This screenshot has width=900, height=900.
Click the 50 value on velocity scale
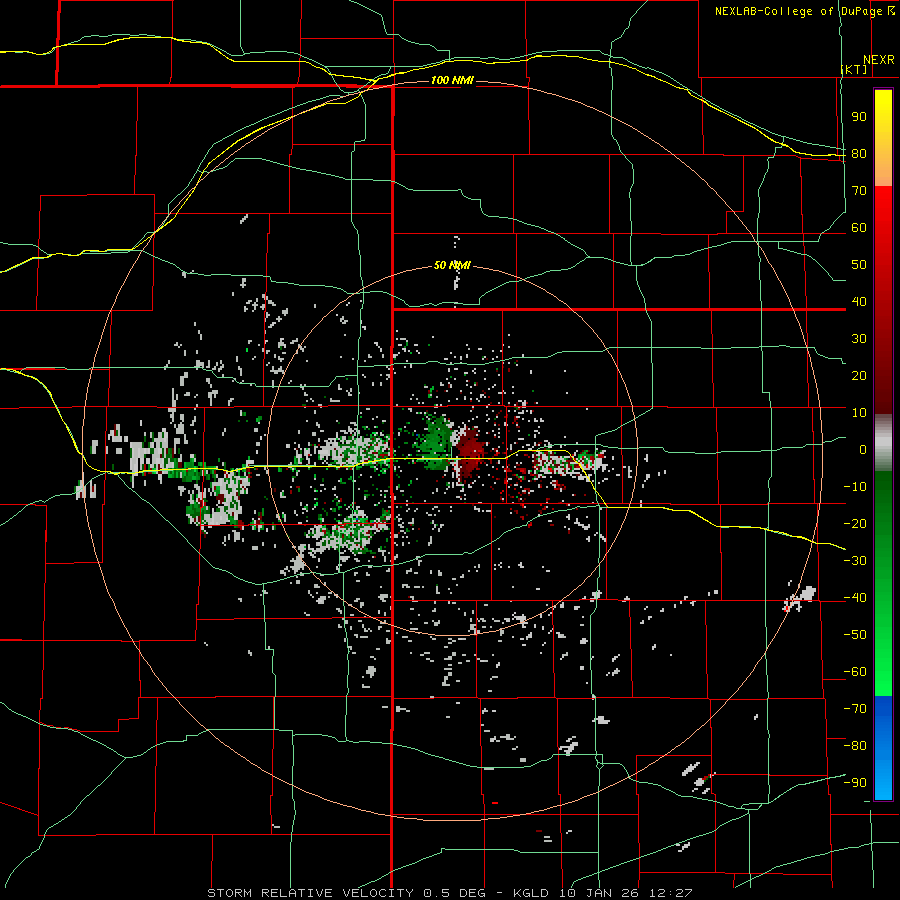859,265
